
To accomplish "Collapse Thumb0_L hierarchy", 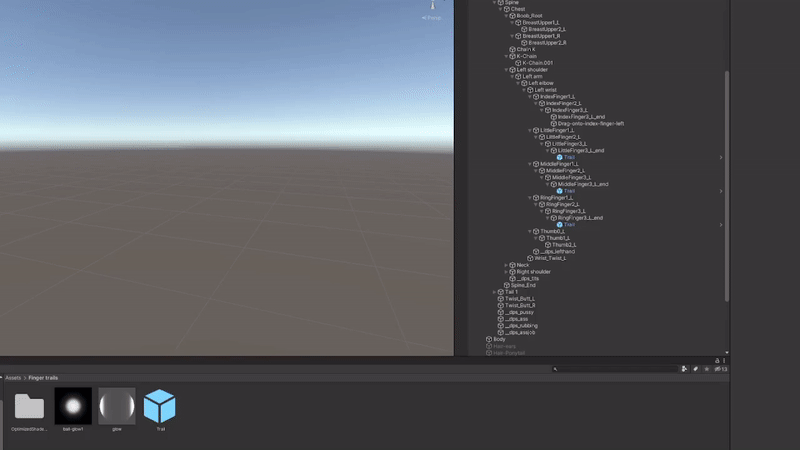I will tap(530, 231).
